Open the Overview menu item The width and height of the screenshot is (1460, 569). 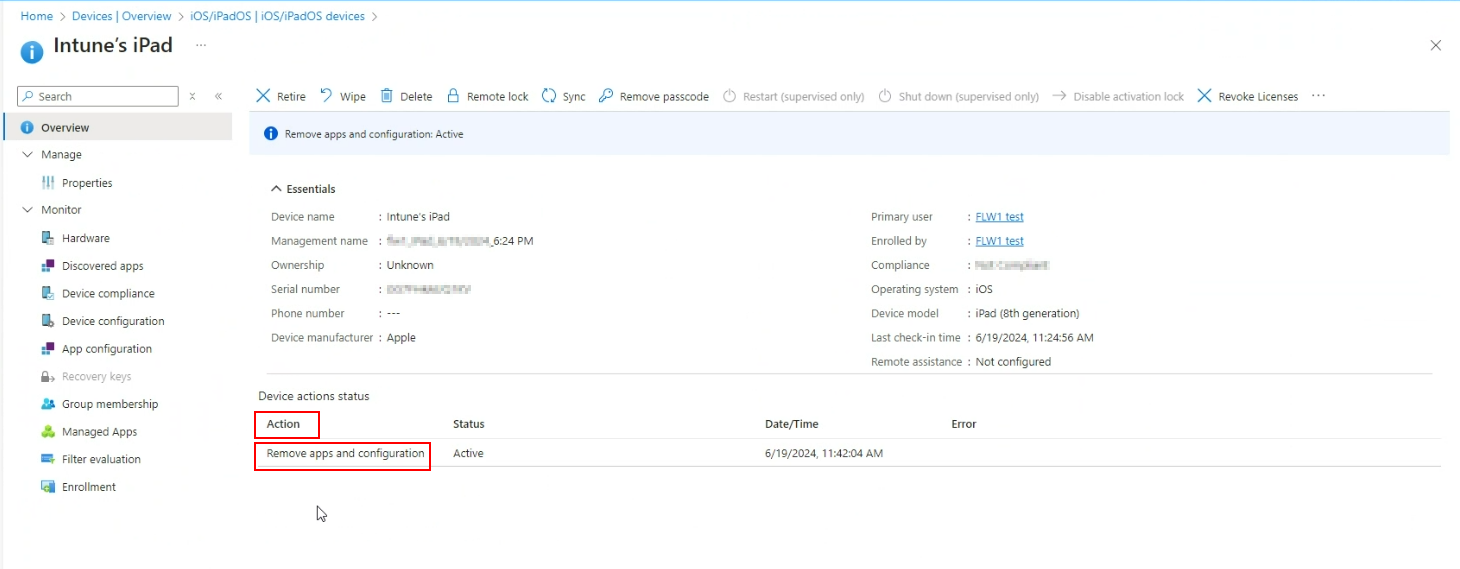(118, 127)
